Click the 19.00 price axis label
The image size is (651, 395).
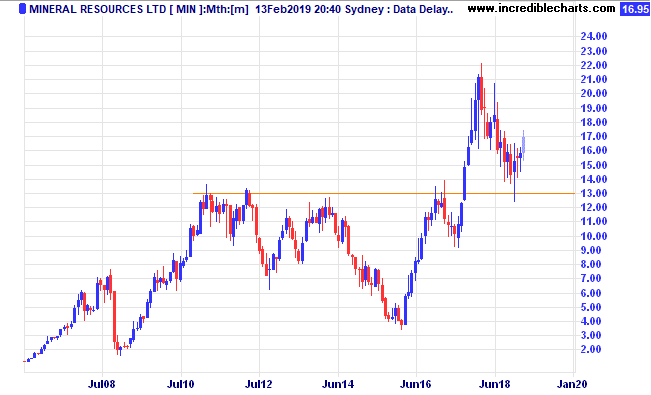(x=594, y=108)
